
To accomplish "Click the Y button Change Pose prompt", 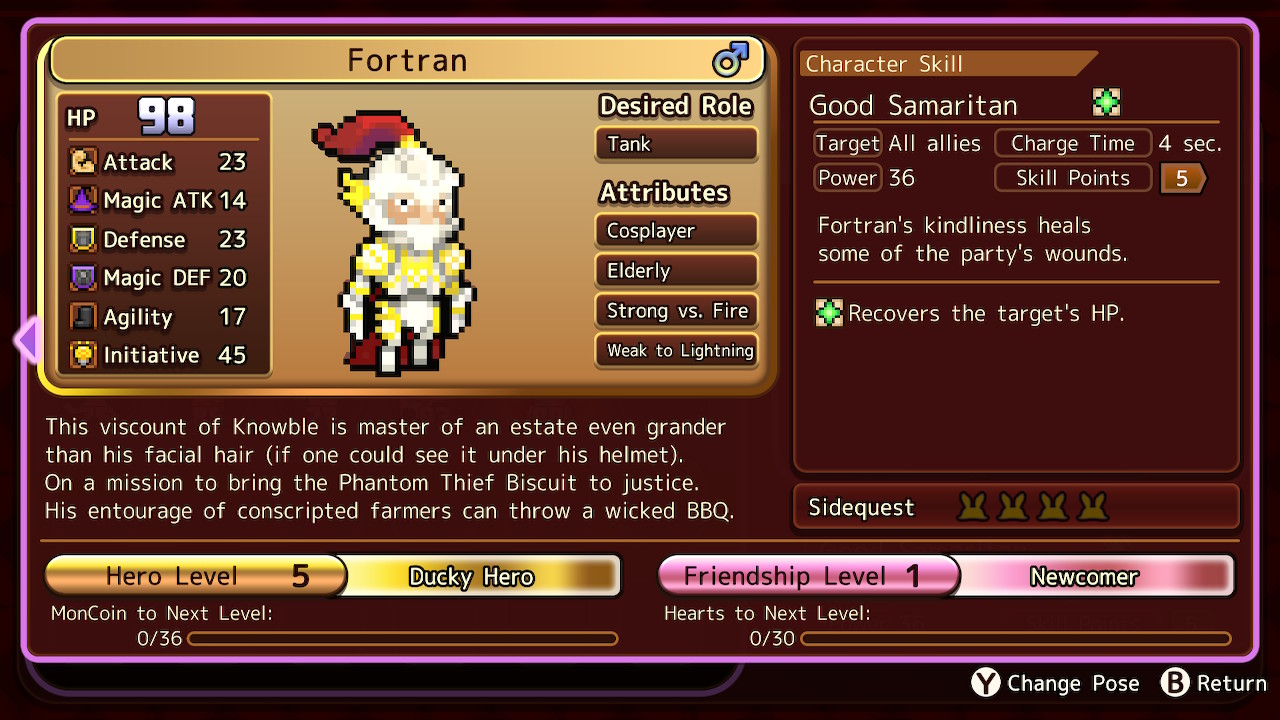I will click(x=1056, y=683).
